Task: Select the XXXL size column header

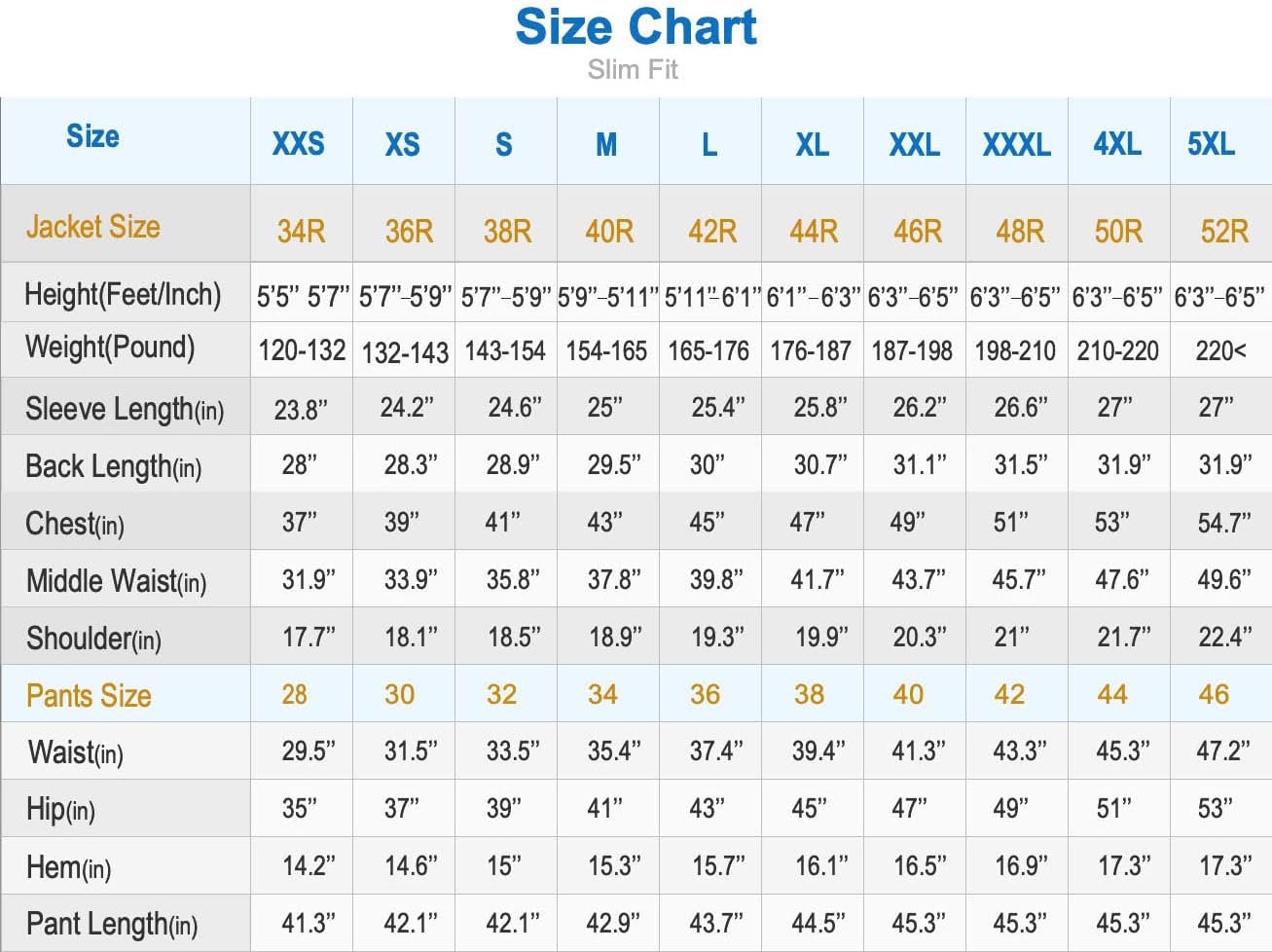Action: pyautogui.click(x=1016, y=145)
